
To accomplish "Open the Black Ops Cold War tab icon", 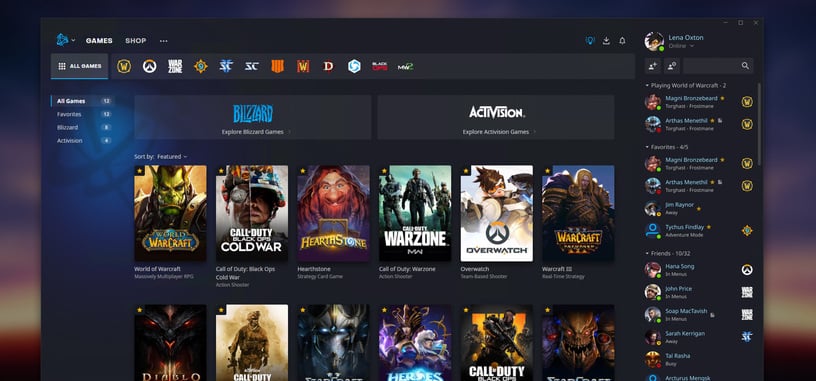I will tap(379, 66).
